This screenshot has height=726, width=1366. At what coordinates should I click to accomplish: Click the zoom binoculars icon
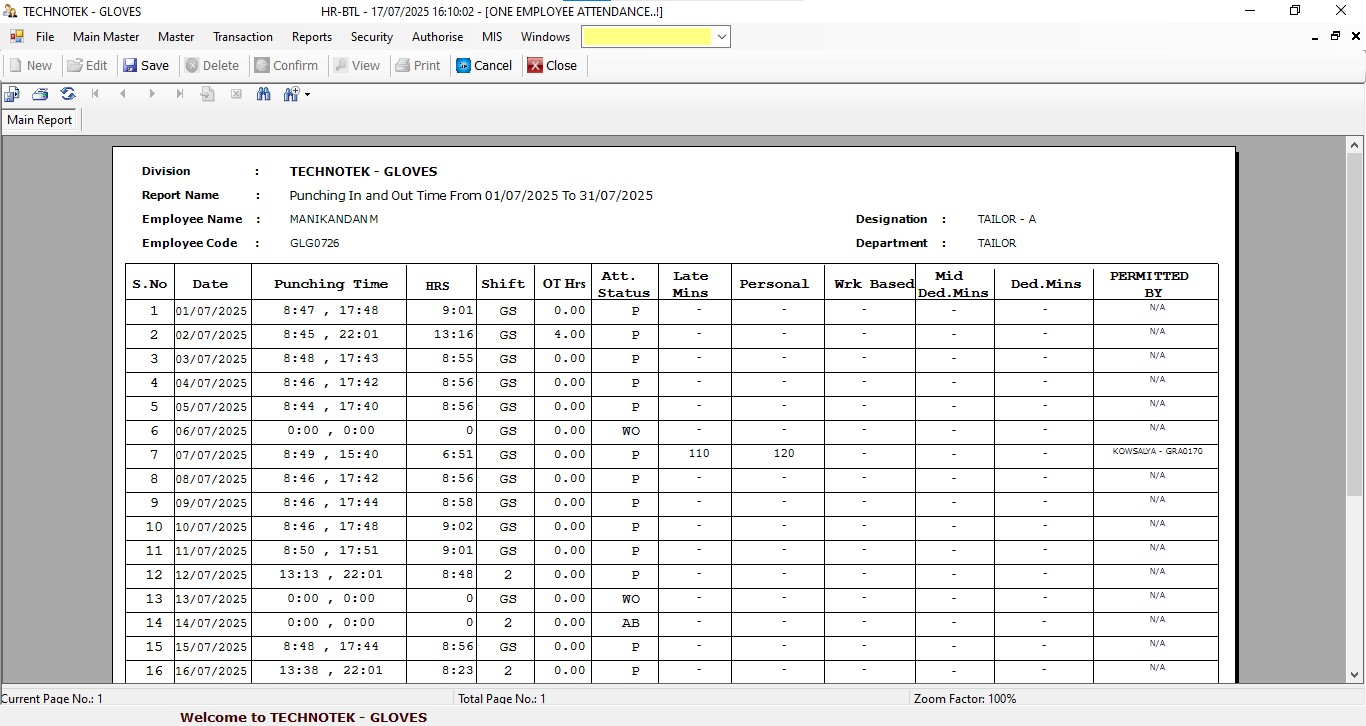291,94
